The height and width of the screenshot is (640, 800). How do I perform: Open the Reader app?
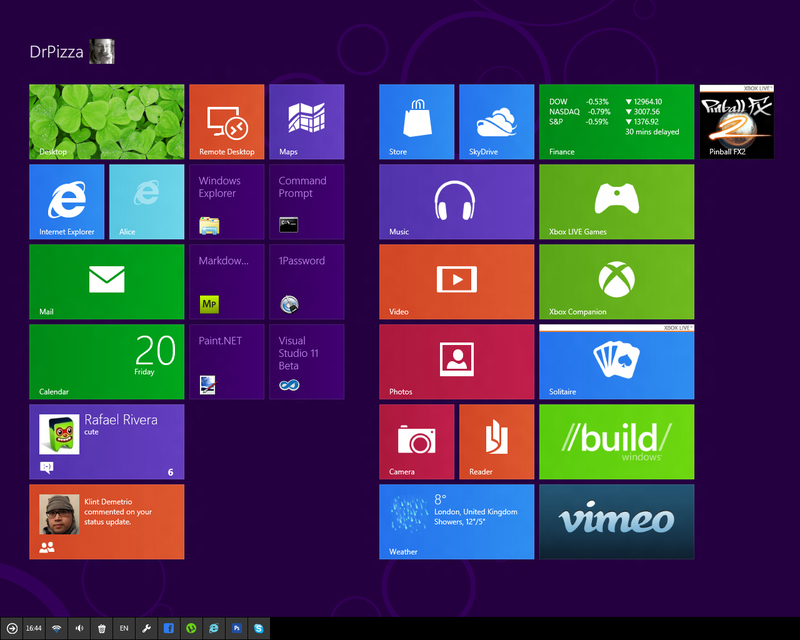[496, 442]
